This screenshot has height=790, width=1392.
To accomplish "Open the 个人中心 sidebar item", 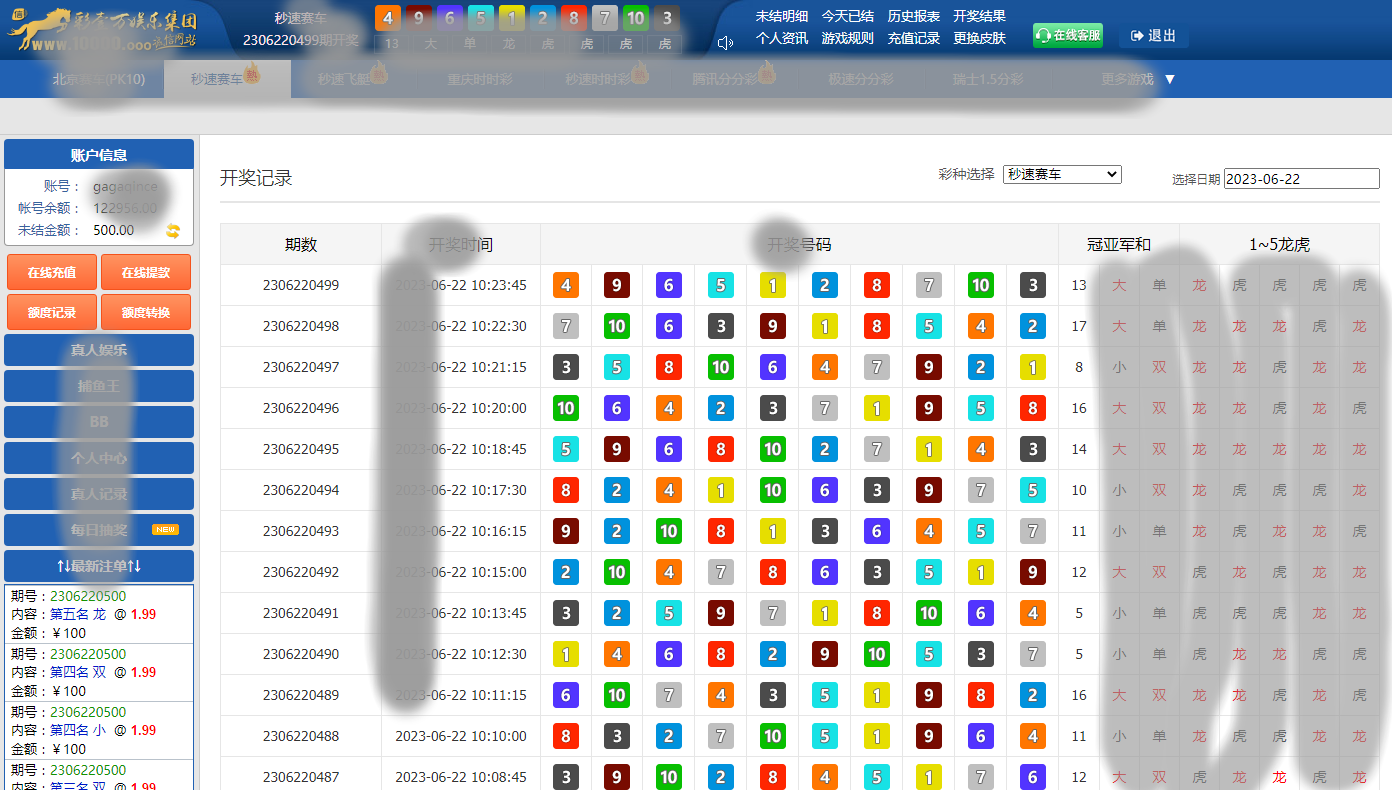I will tap(99, 458).
